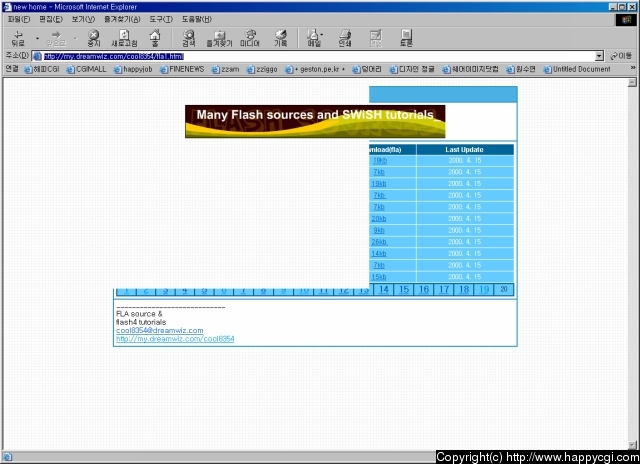The width and height of the screenshot is (640, 464).
Task: Open the happyjob links bar shortcut
Action: coord(133,69)
